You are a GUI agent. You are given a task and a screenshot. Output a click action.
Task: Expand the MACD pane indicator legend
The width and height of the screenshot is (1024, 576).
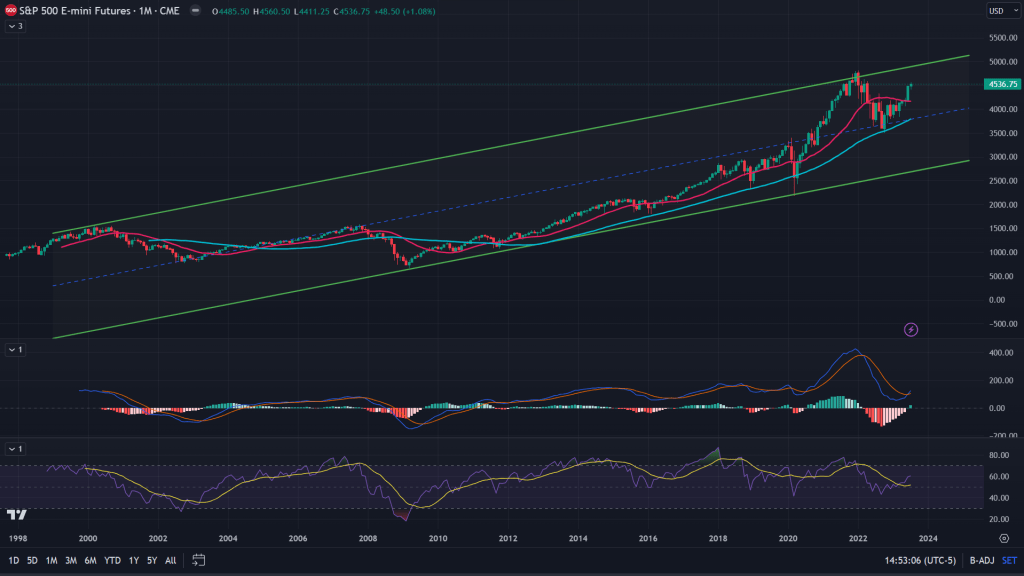[15, 349]
